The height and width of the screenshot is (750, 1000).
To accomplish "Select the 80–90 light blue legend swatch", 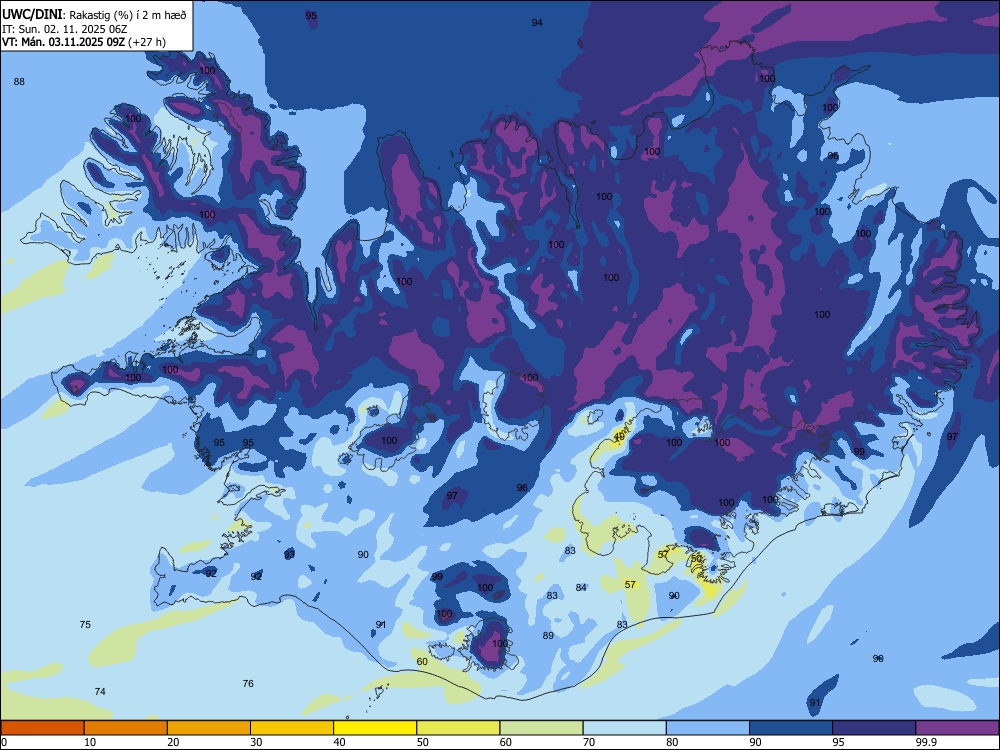I will pyautogui.click(x=708, y=728).
